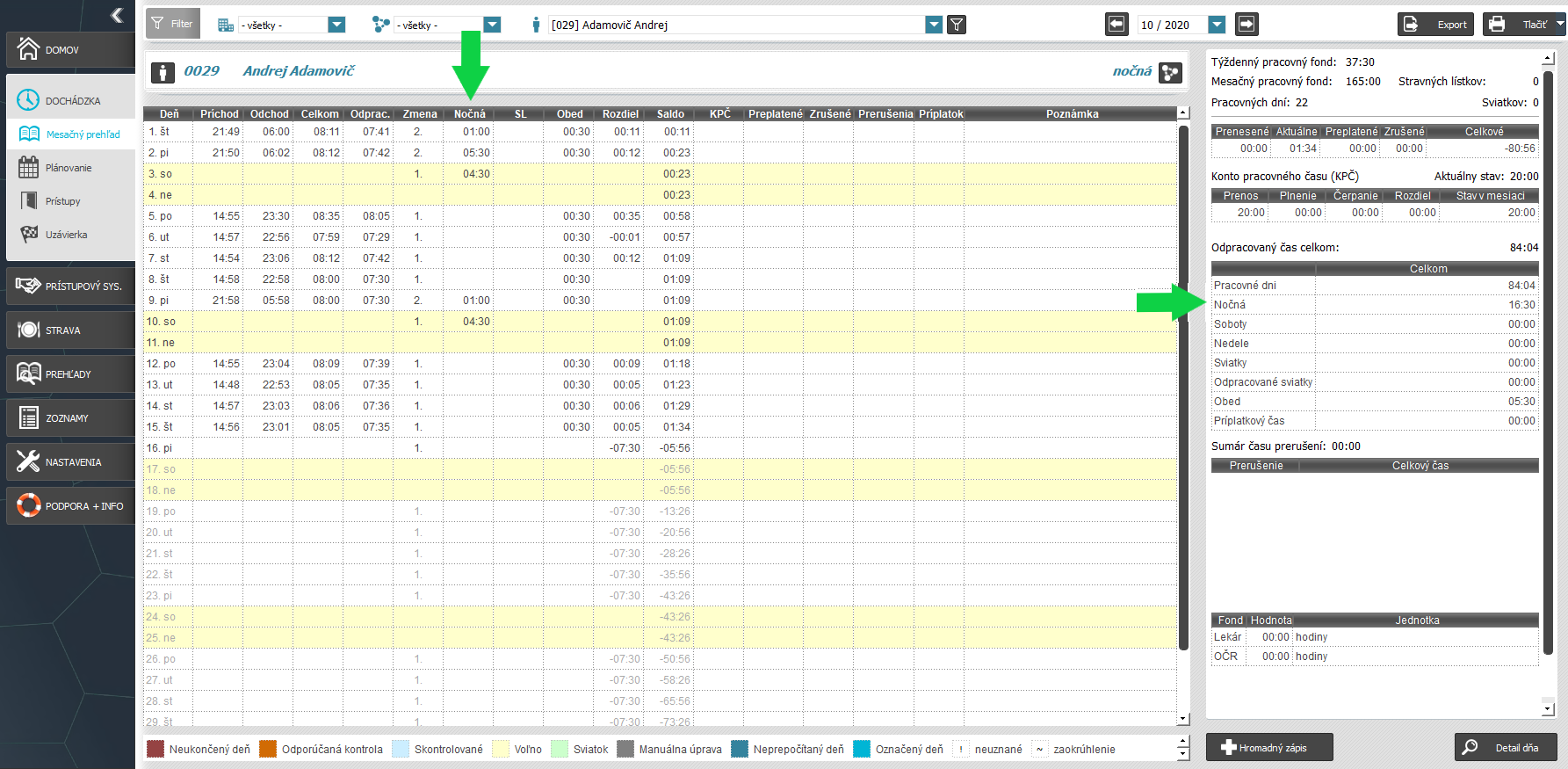Collapse the sidebar with the chevron arrow
The width and height of the screenshot is (1568, 769).
(117, 15)
